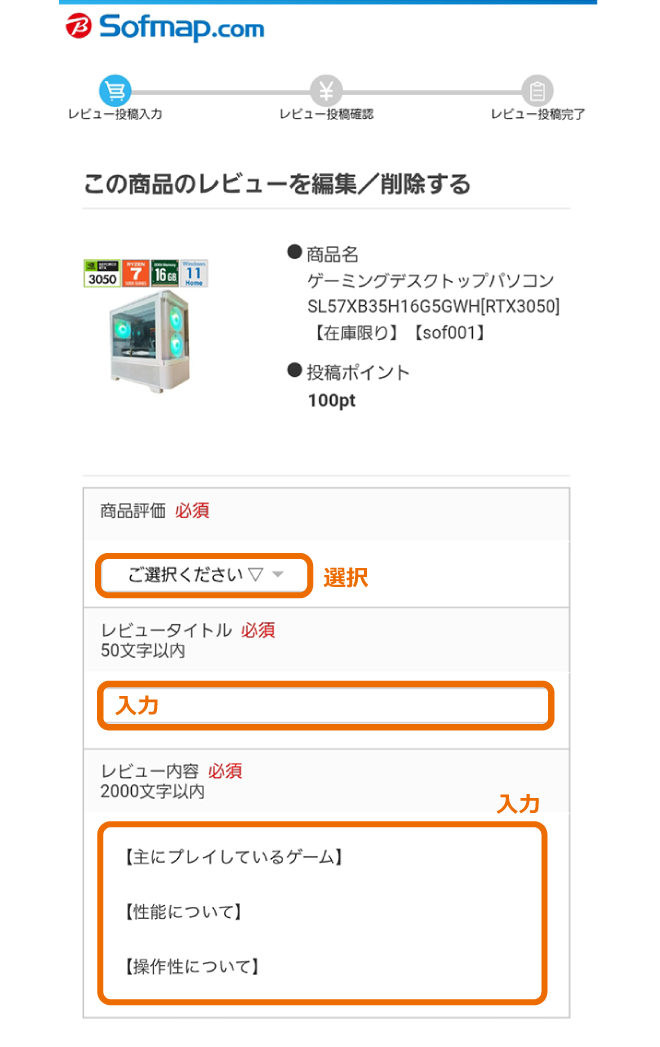The width and height of the screenshot is (660, 1047).
Task: Click the Windows 11 Home badge
Action: (x=195, y=273)
